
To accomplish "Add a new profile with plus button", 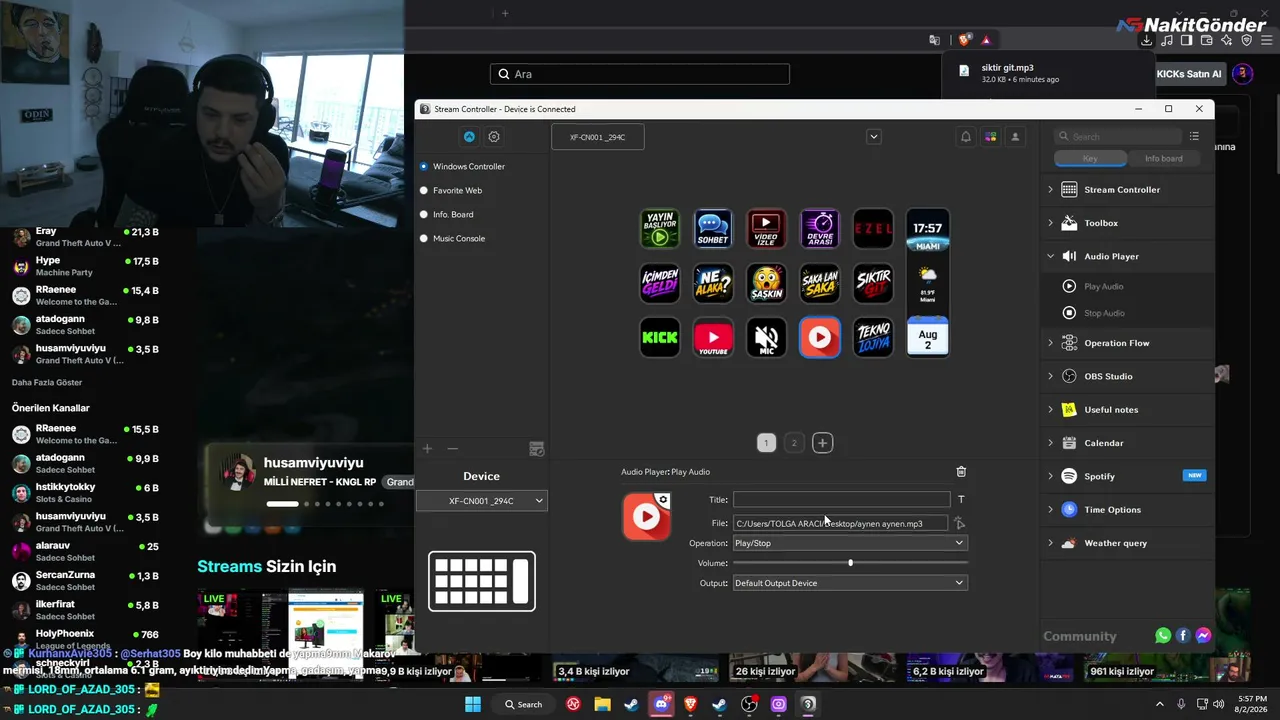I will click(427, 449).
